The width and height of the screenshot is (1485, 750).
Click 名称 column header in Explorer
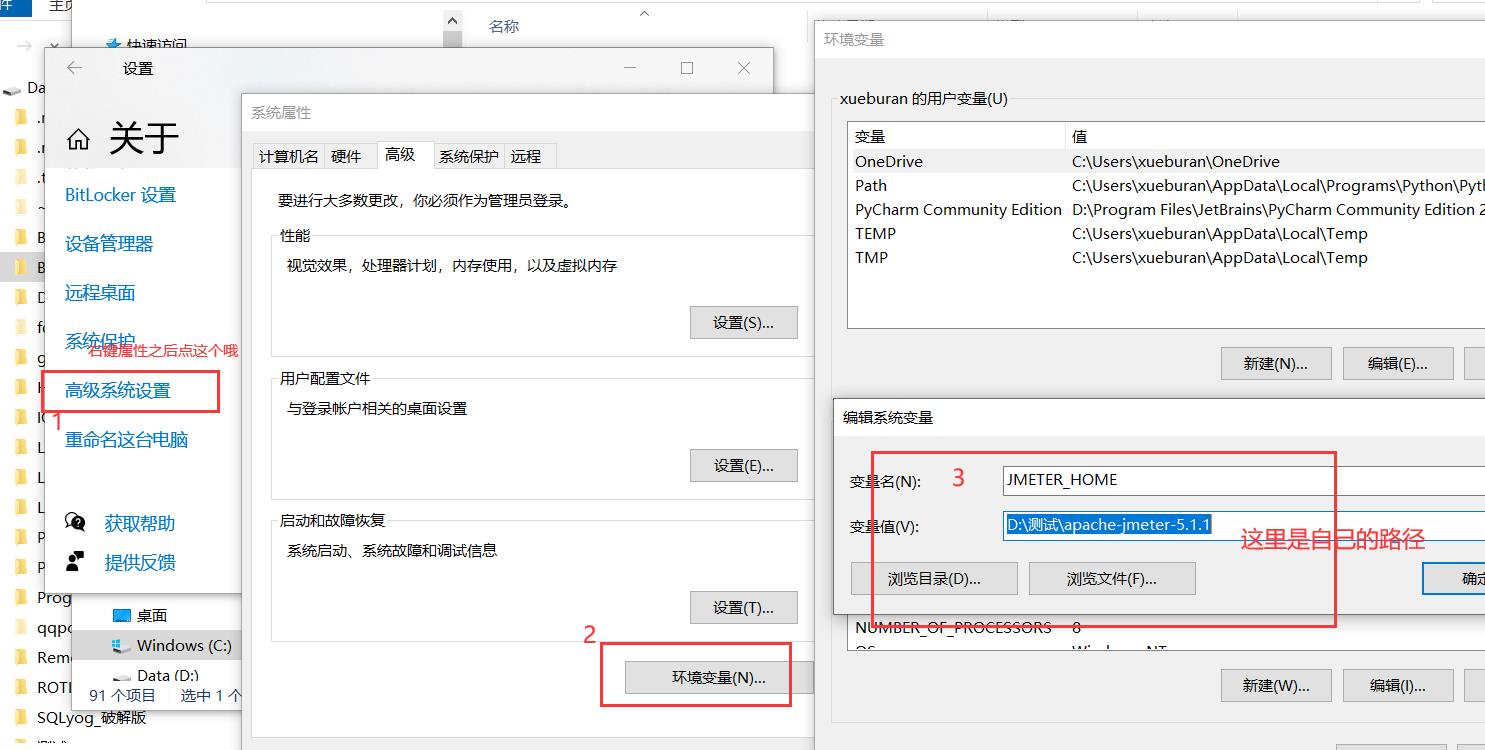[504, 26]
